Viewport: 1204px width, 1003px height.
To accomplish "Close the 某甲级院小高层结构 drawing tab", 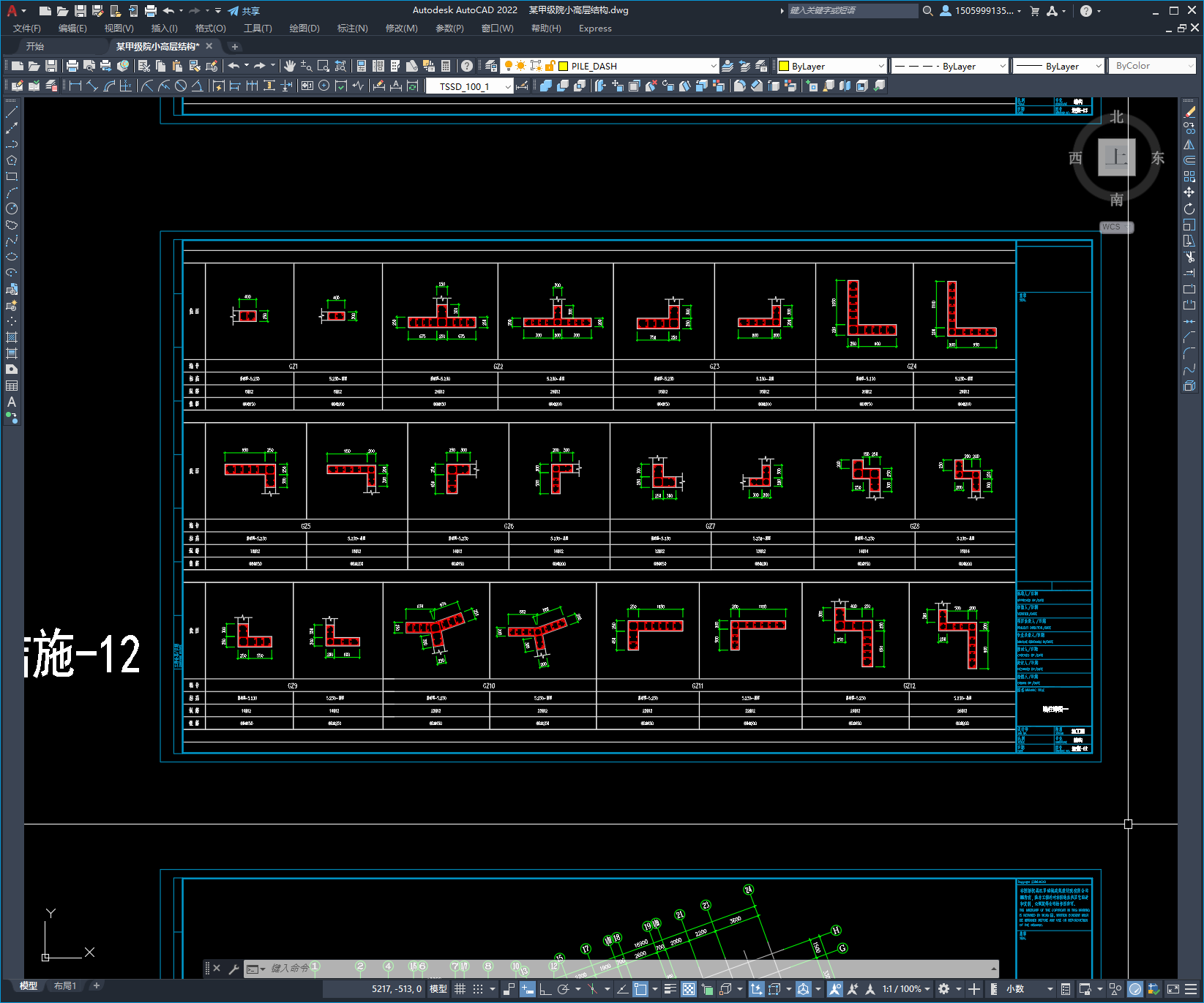I will [x=209, y=46].
